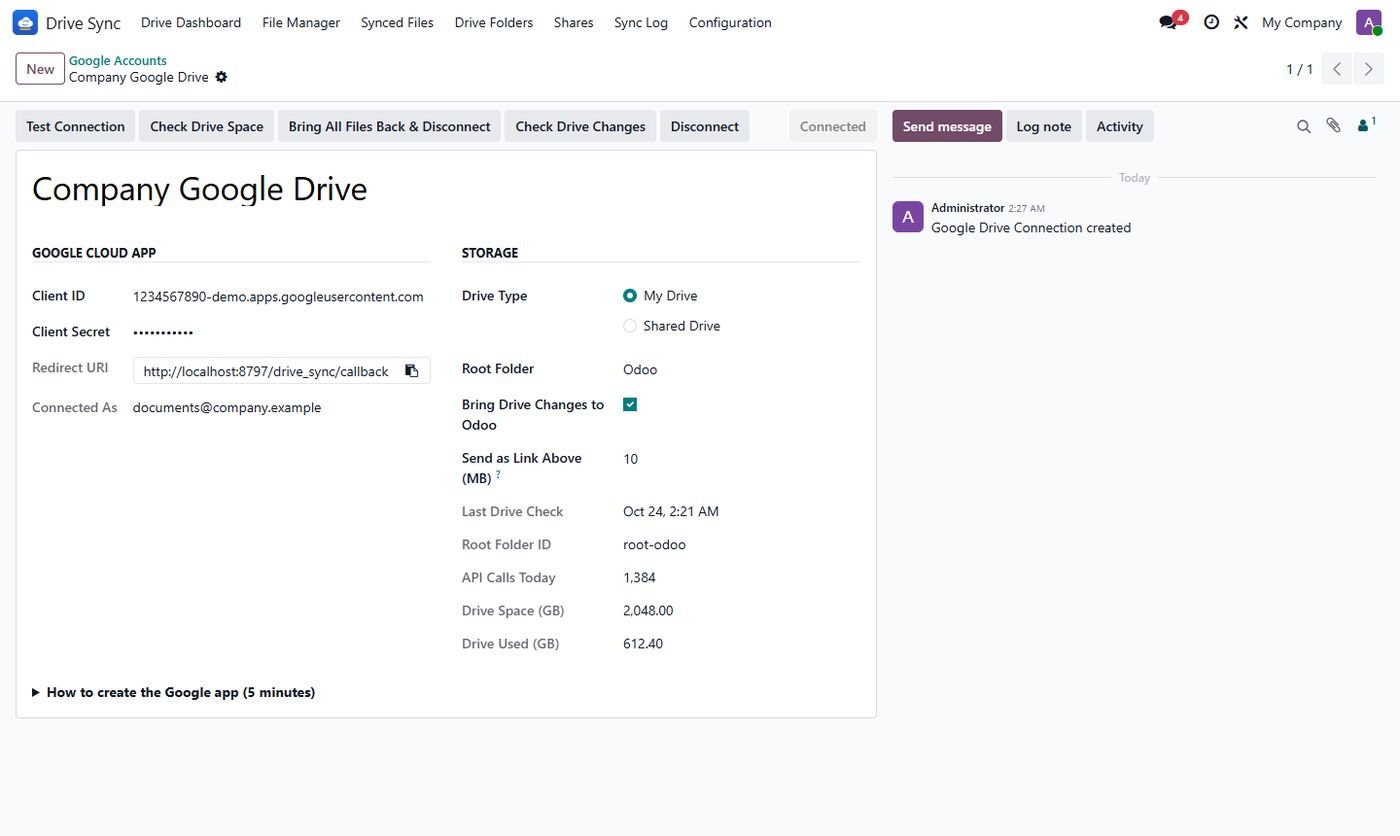1400x836 pixels.
Task: Click Bring All Files Back & Disconnect
Action: 389,126
